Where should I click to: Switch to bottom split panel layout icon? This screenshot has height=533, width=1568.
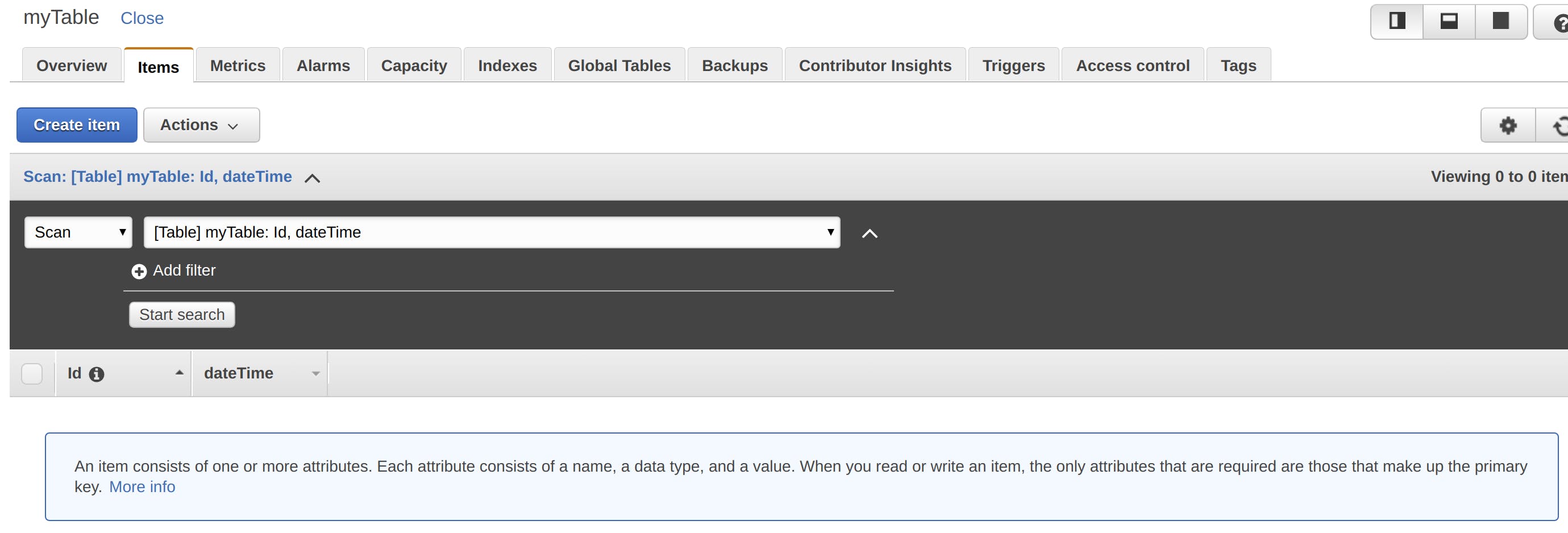(x=1449, y=21)
